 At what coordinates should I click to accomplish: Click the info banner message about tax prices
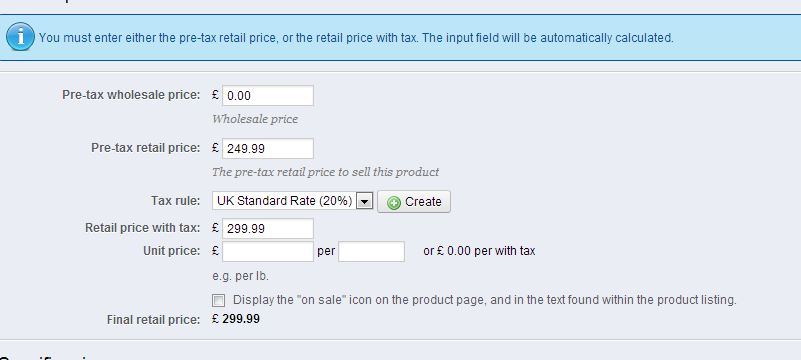356,38
